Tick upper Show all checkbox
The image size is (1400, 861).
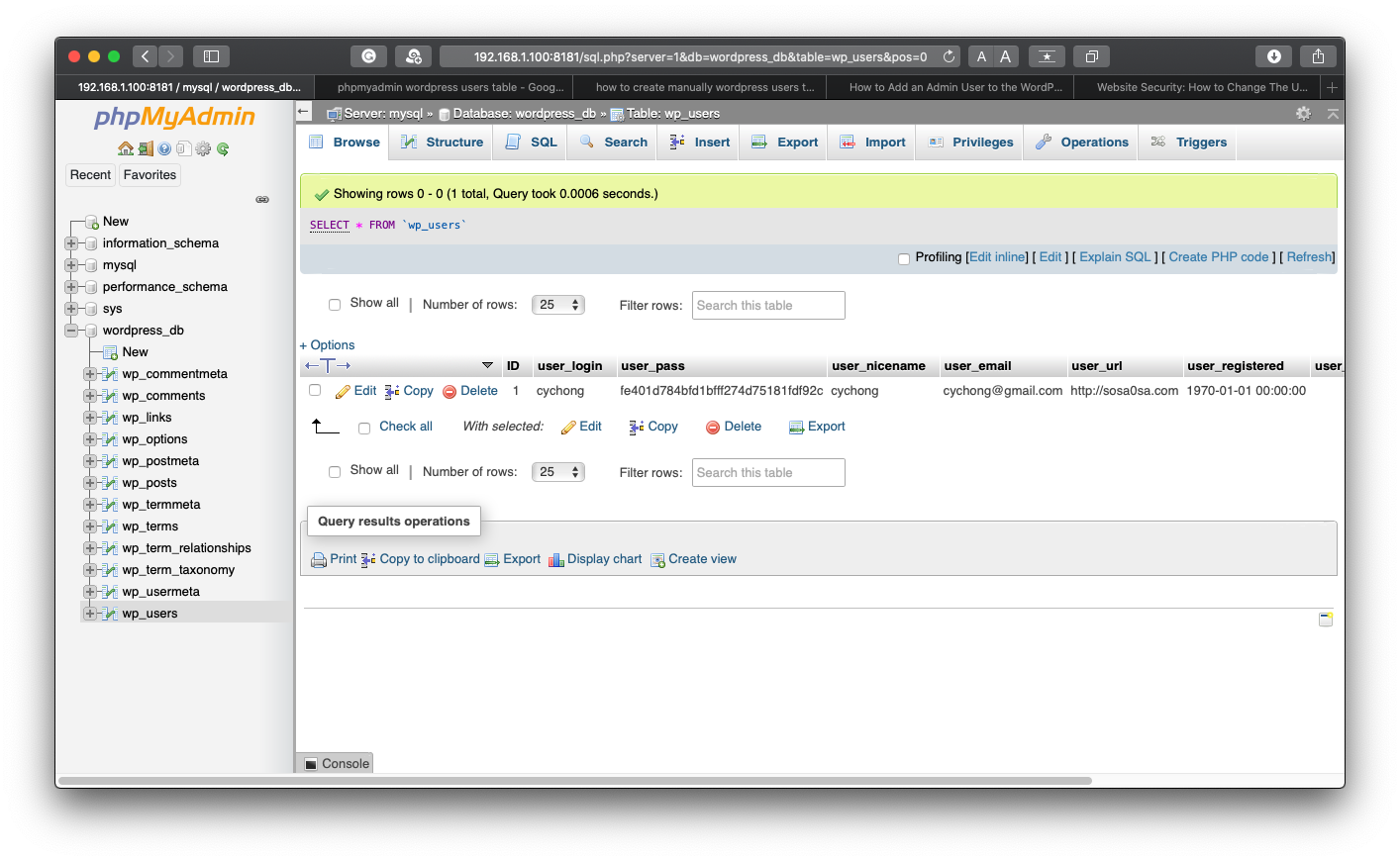click(335, 305)
